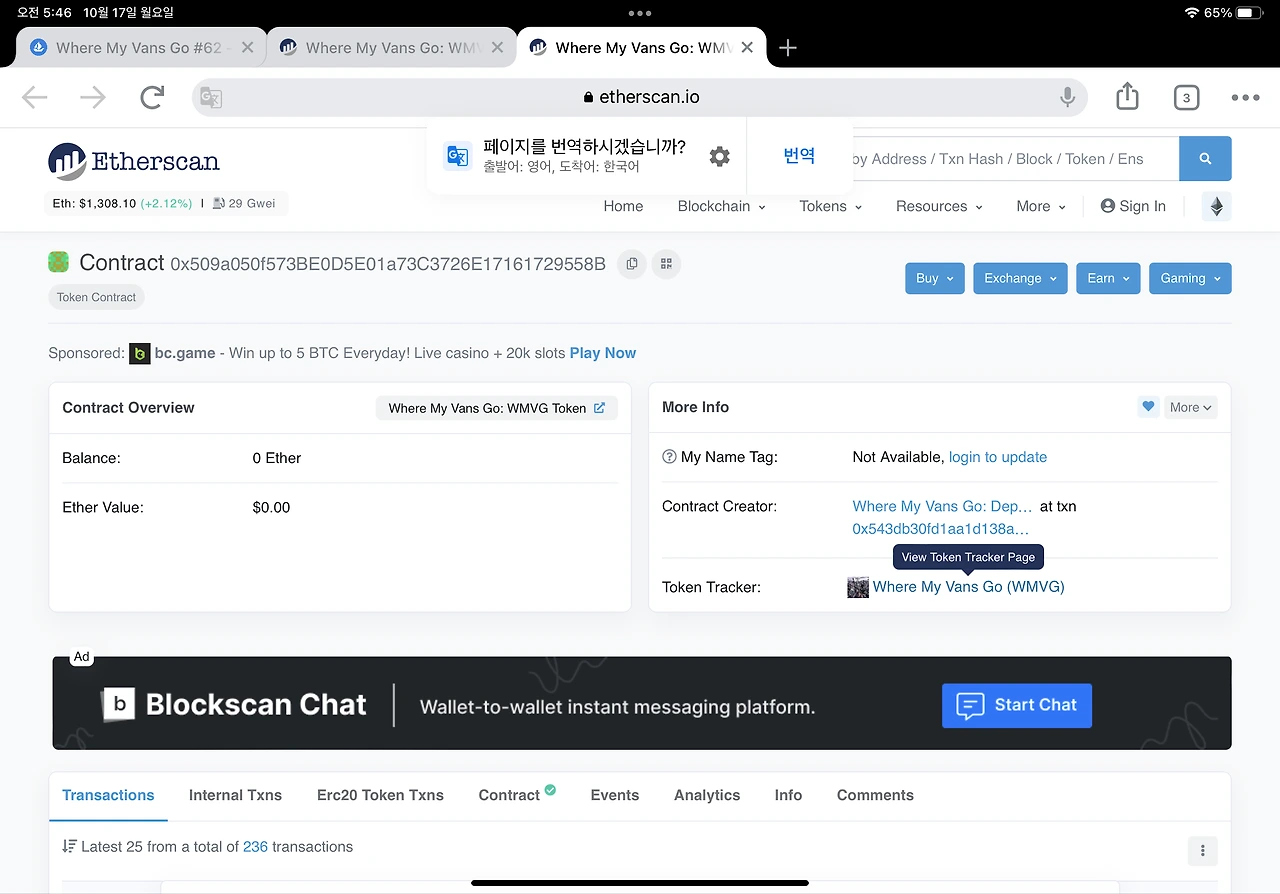Close the active Where My Vans Go tab
Viewport: 1280px width, 894px height.
[x=747, y=48]
